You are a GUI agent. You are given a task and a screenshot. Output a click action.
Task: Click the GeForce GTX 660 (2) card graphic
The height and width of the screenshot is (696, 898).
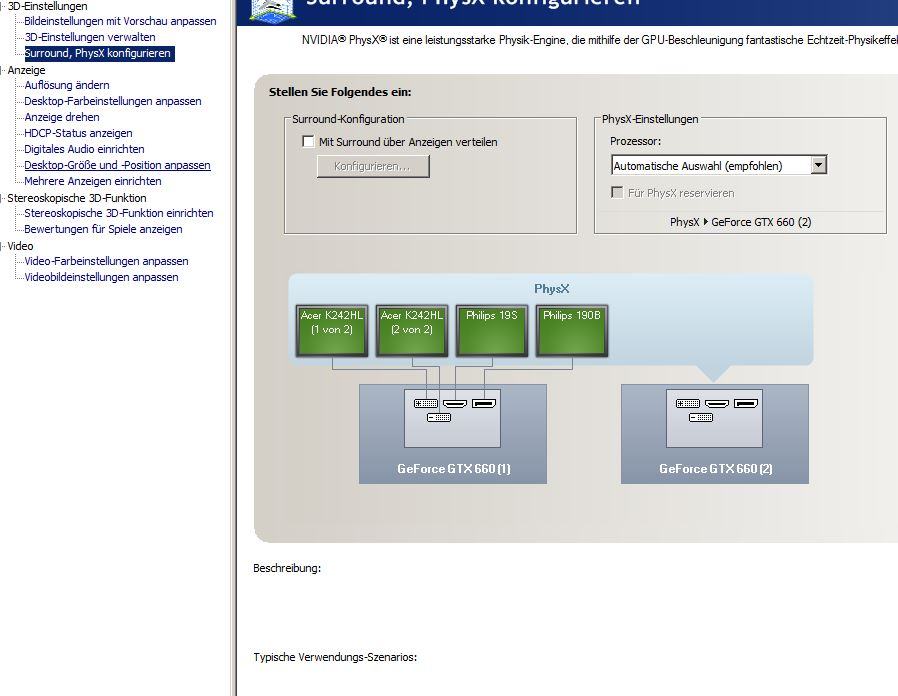pos(715,434)
